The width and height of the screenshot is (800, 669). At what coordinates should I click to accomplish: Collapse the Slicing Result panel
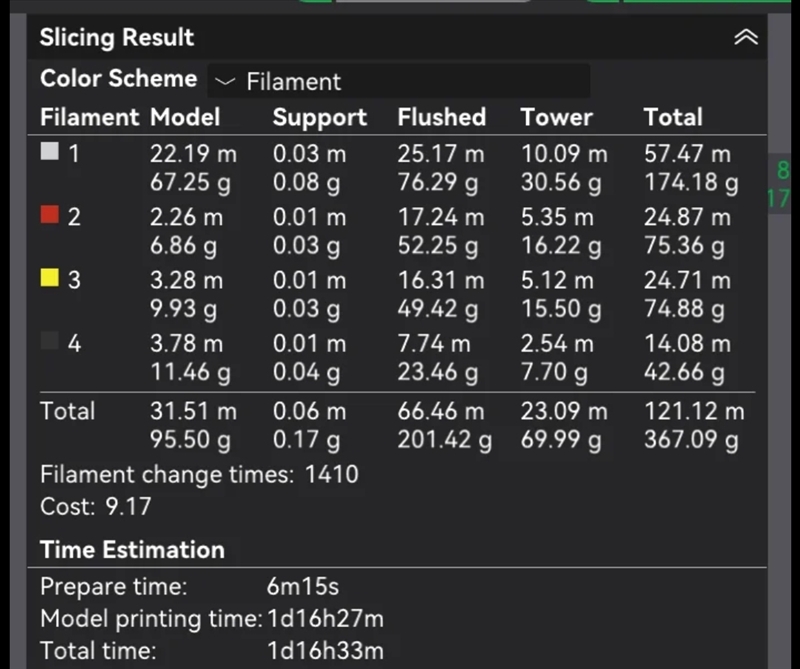746,38
